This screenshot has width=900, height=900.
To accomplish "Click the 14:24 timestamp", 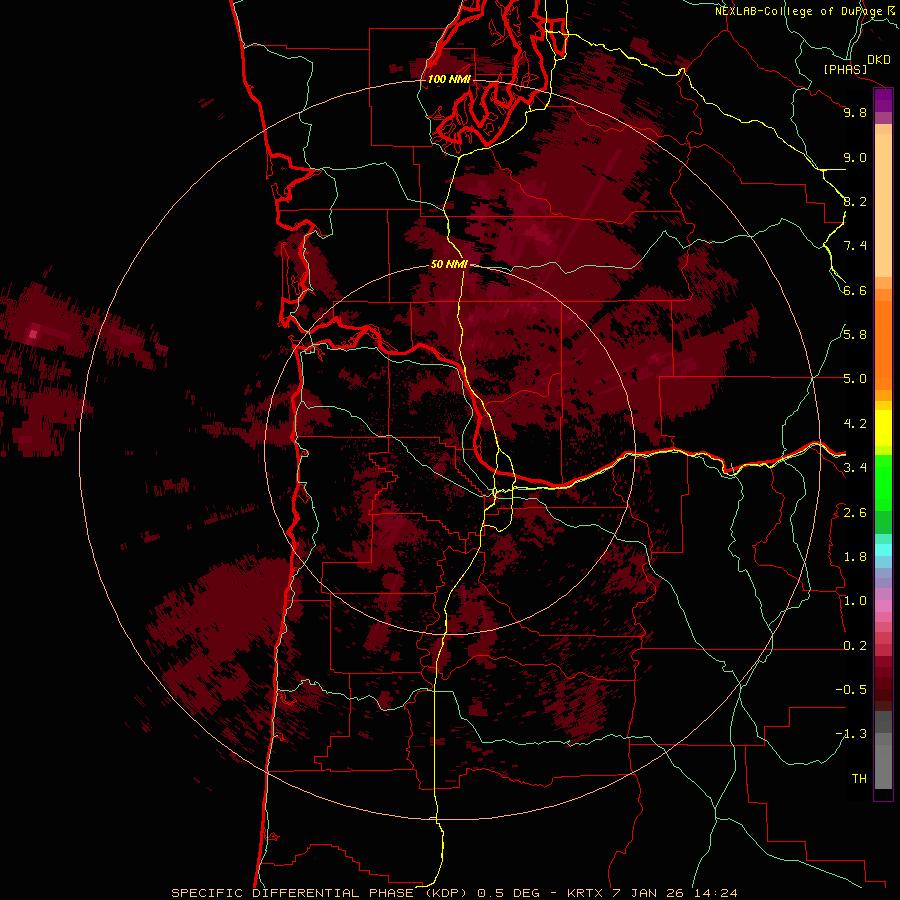I will click(x=715, y=893).
